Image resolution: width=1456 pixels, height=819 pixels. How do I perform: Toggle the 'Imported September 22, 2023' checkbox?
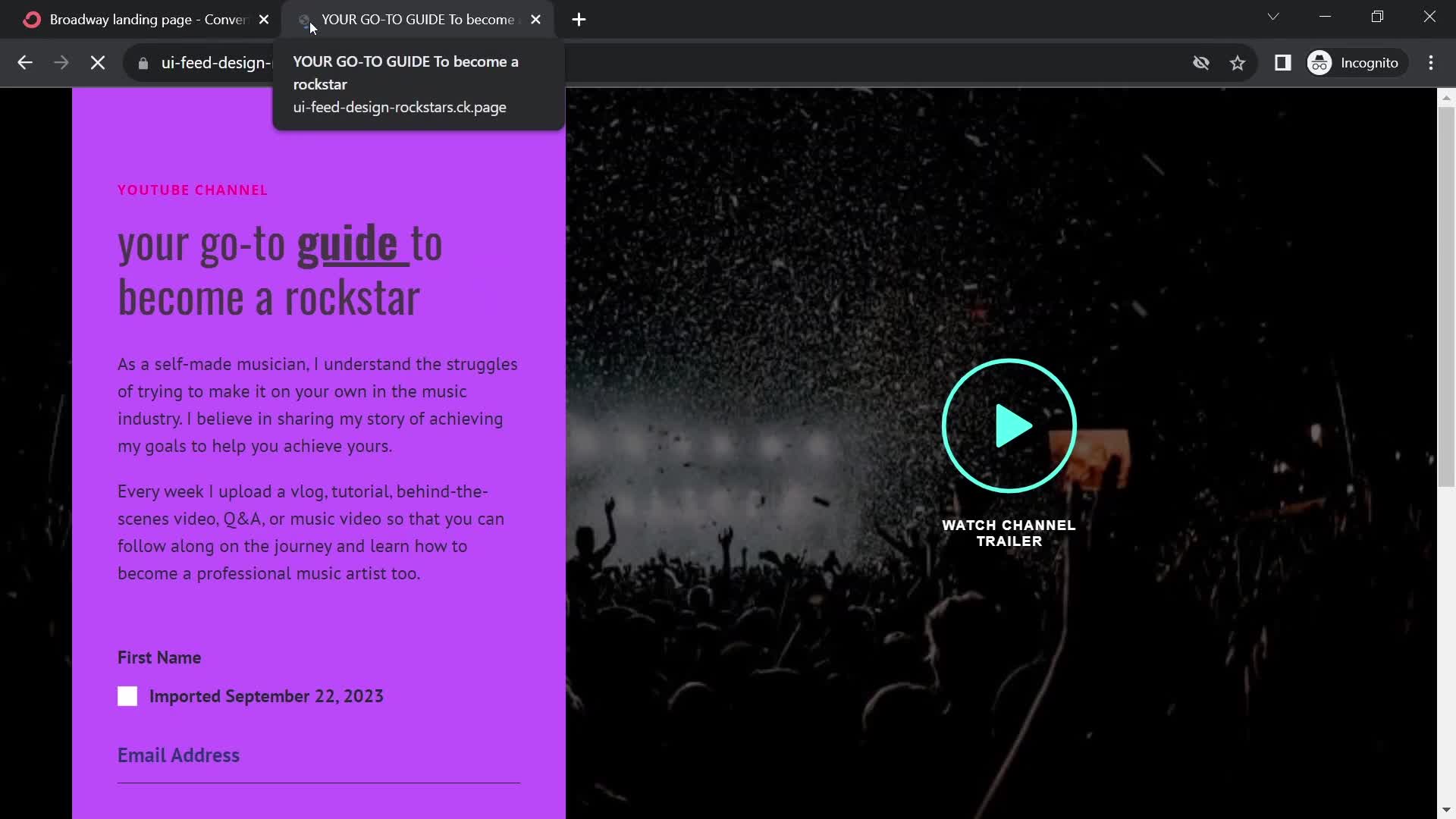click(127, 696)
